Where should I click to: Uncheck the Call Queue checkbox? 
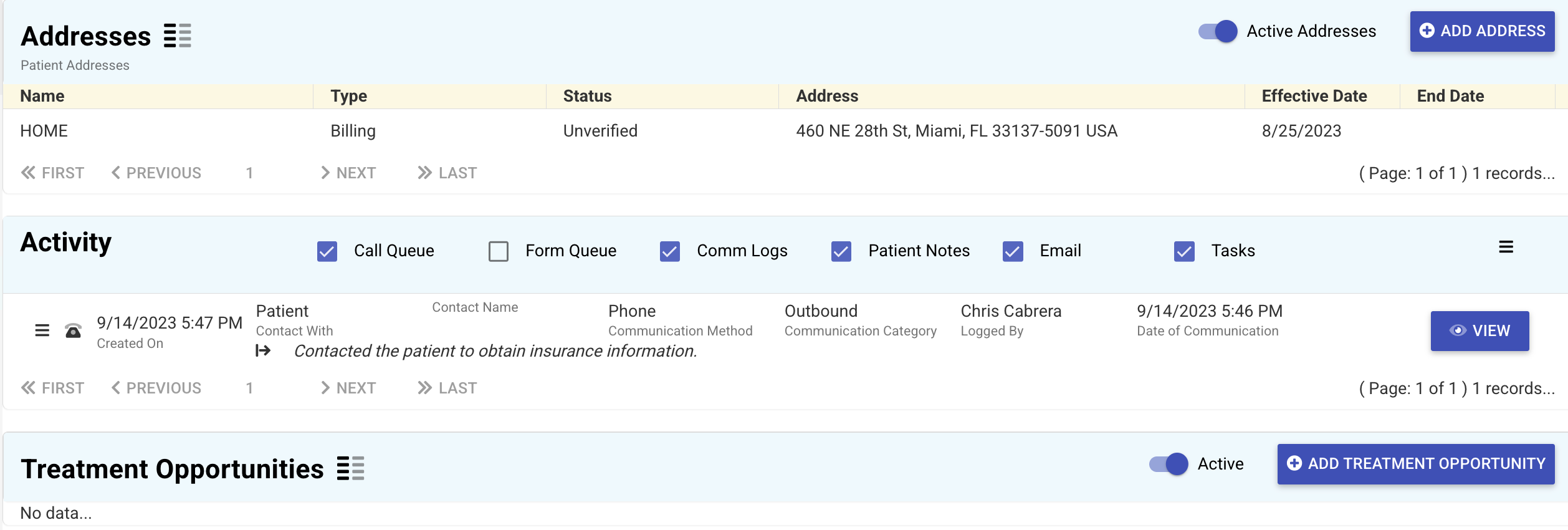[327, 251]
